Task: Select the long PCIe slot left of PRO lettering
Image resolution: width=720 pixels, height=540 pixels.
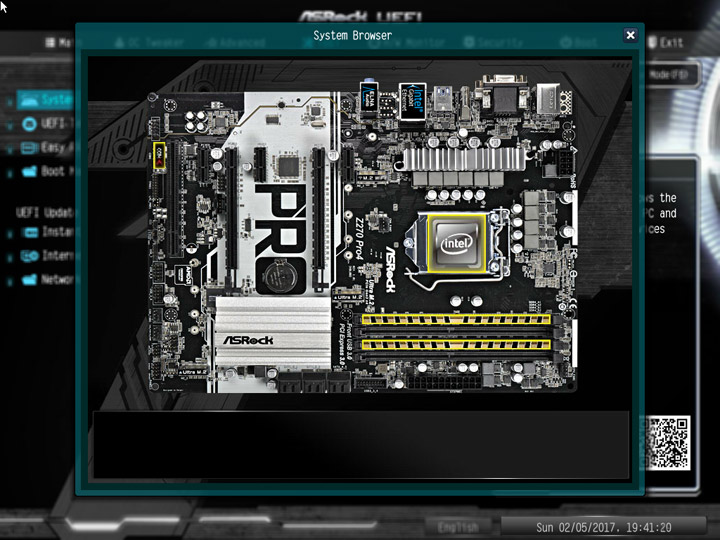Action: 231,209
